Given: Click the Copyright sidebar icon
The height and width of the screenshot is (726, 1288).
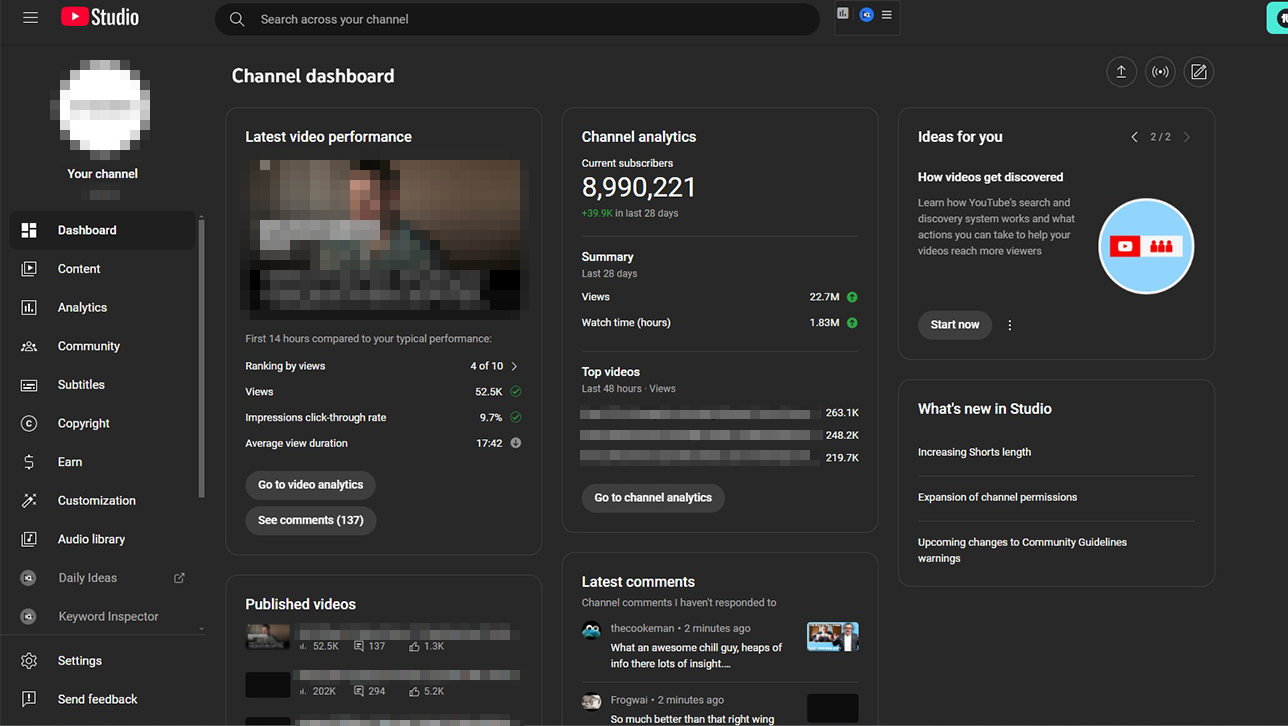Looking at the screenshot, I should (x=29, y=424).
